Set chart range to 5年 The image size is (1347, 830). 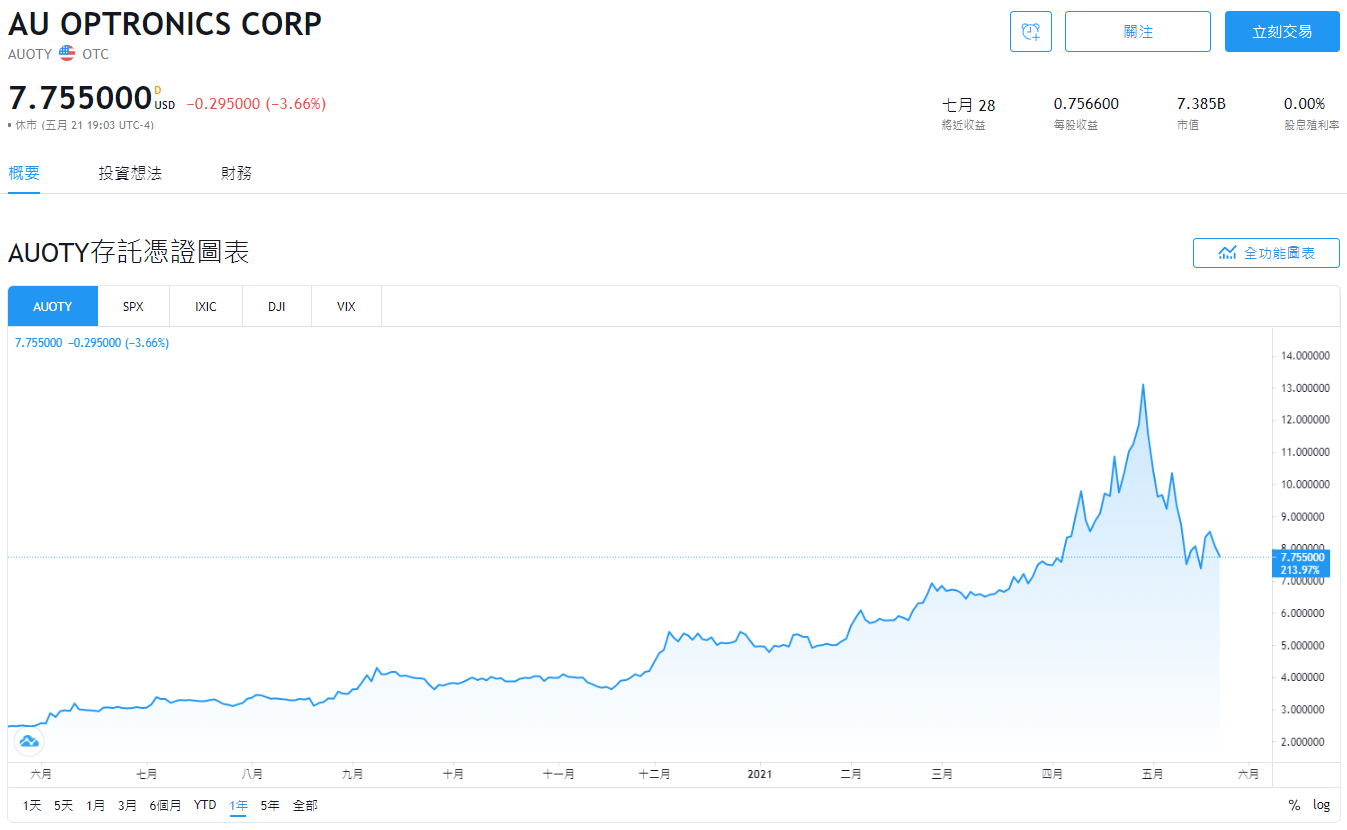(x=270, y=805)
